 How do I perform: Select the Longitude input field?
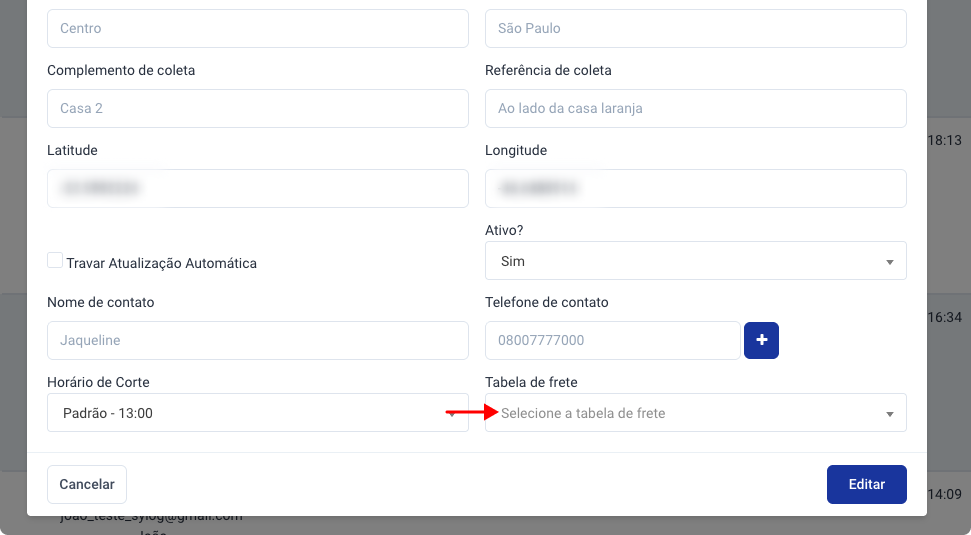pyautogui.click(x=695, y=188)
